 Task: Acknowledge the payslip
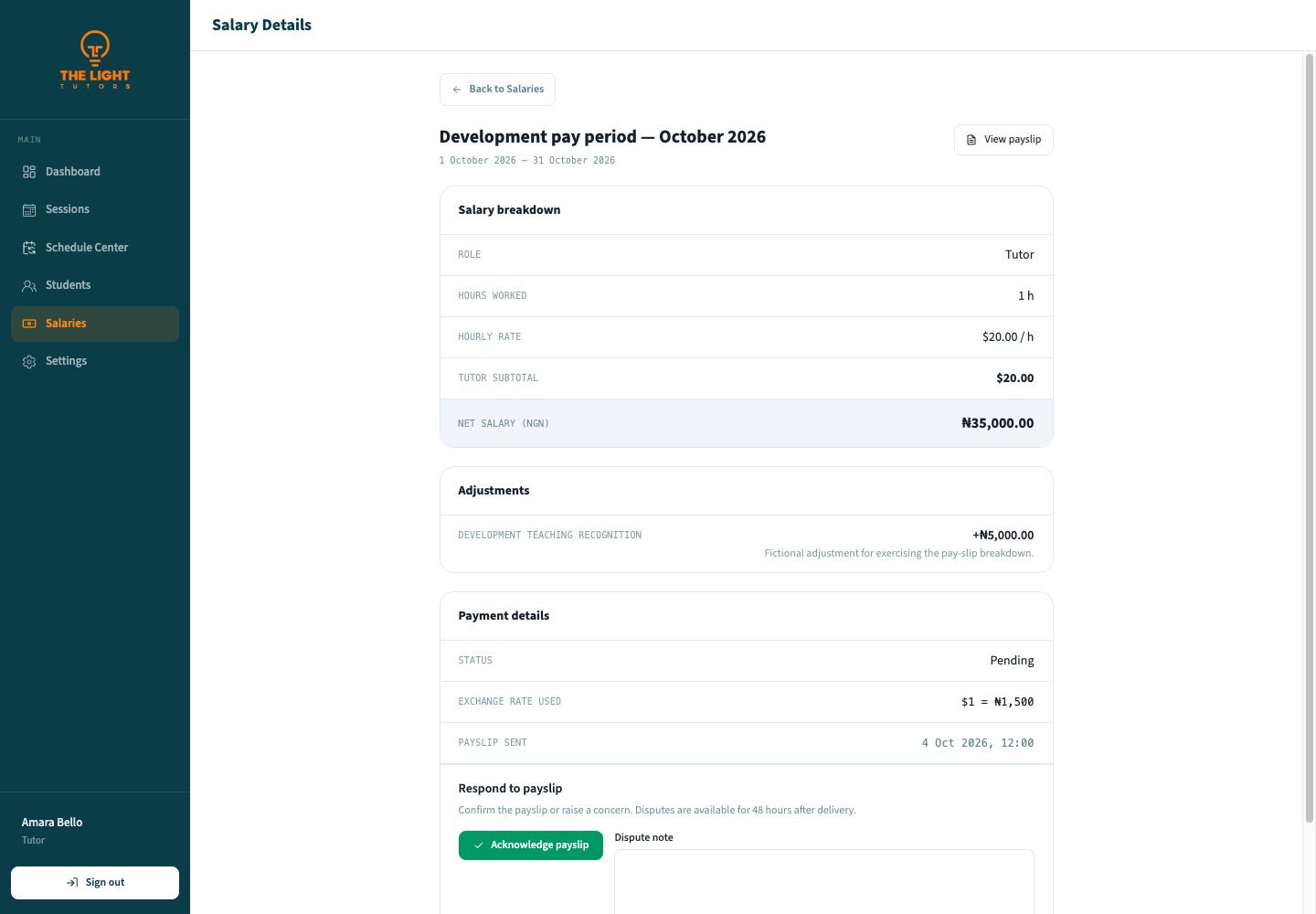(x=531, y=845)
